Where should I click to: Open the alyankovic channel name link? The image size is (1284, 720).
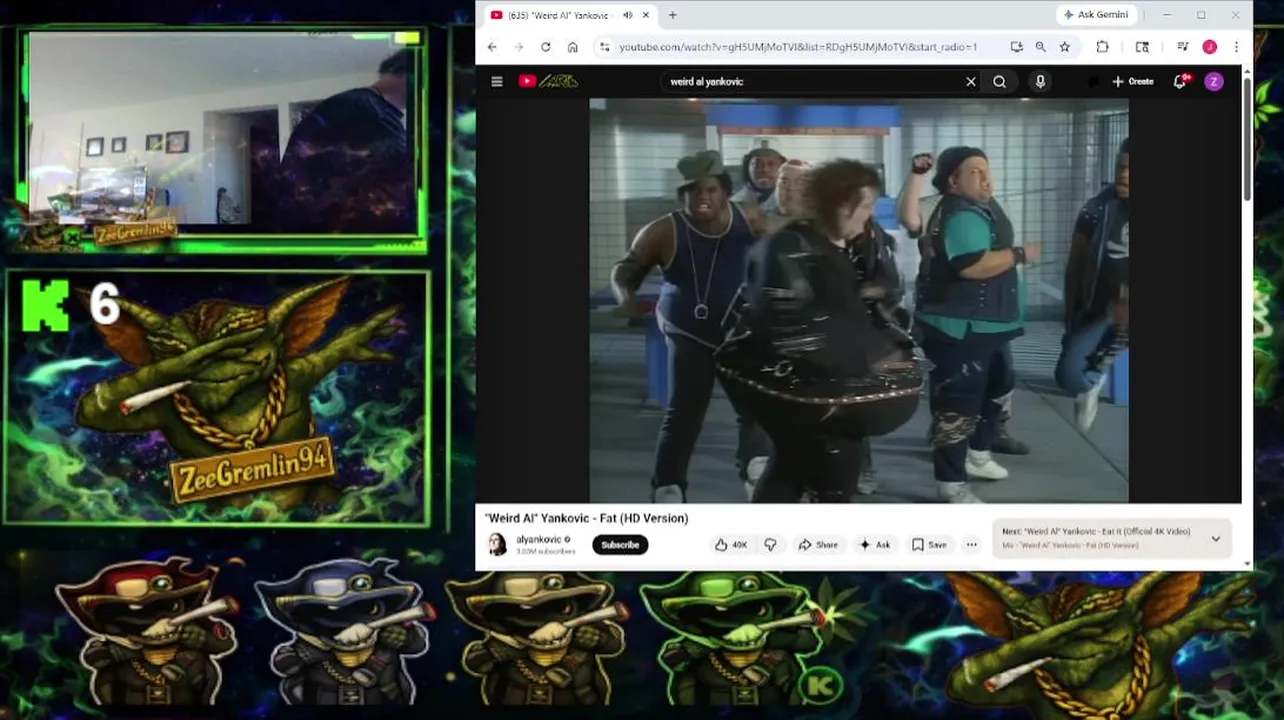coord(539,540)
